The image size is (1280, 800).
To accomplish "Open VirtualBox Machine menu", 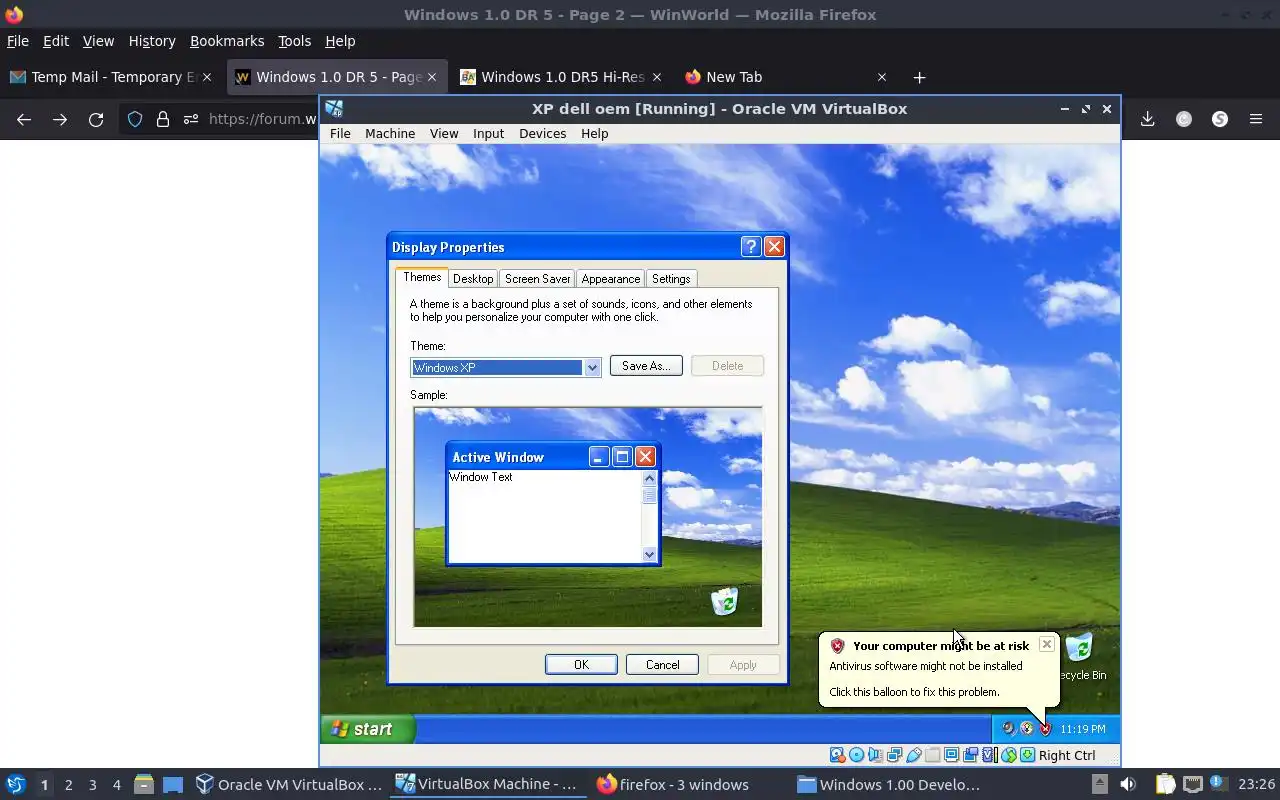I will coord(390,133).
